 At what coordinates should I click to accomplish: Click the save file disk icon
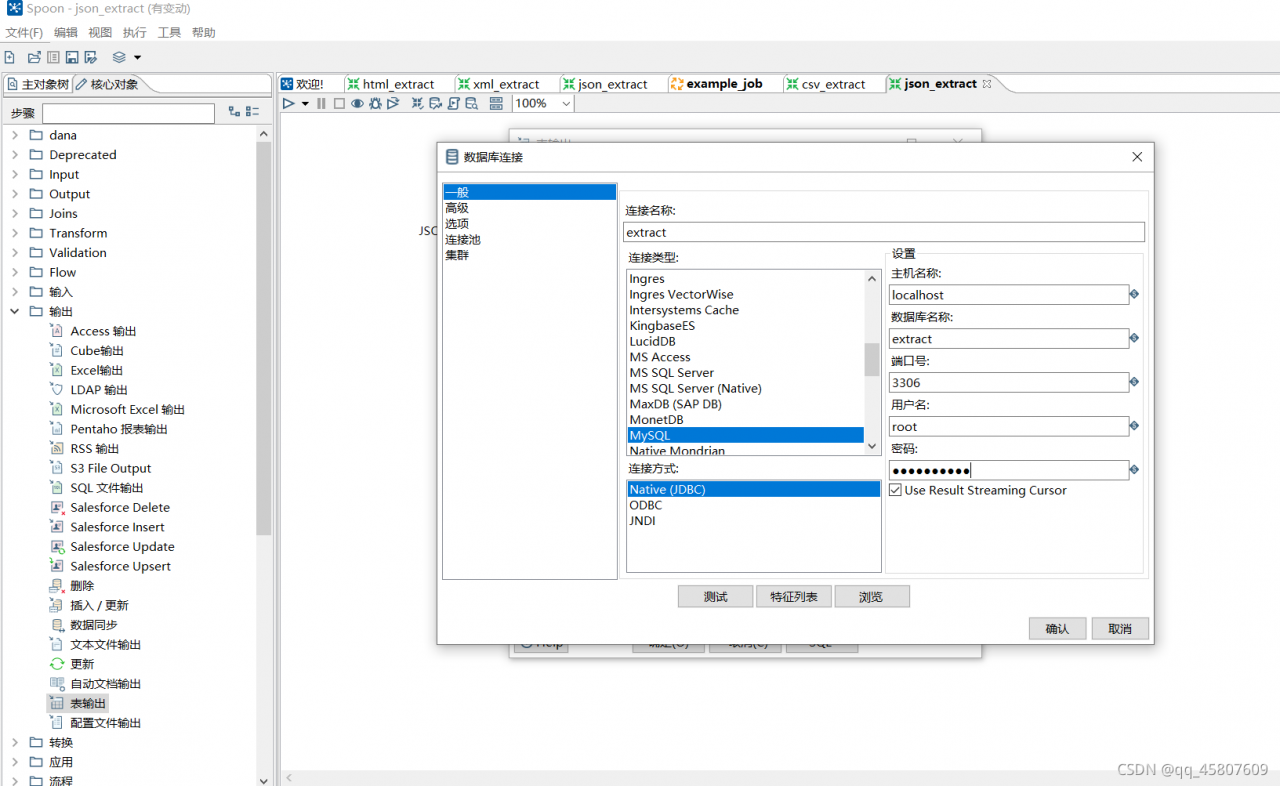pyautogui.click(x=72, y=58)
